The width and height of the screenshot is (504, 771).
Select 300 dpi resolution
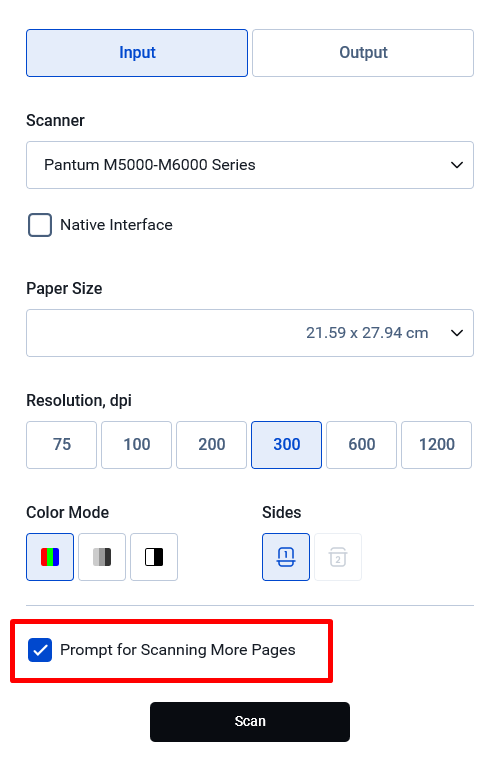[287, 445]
